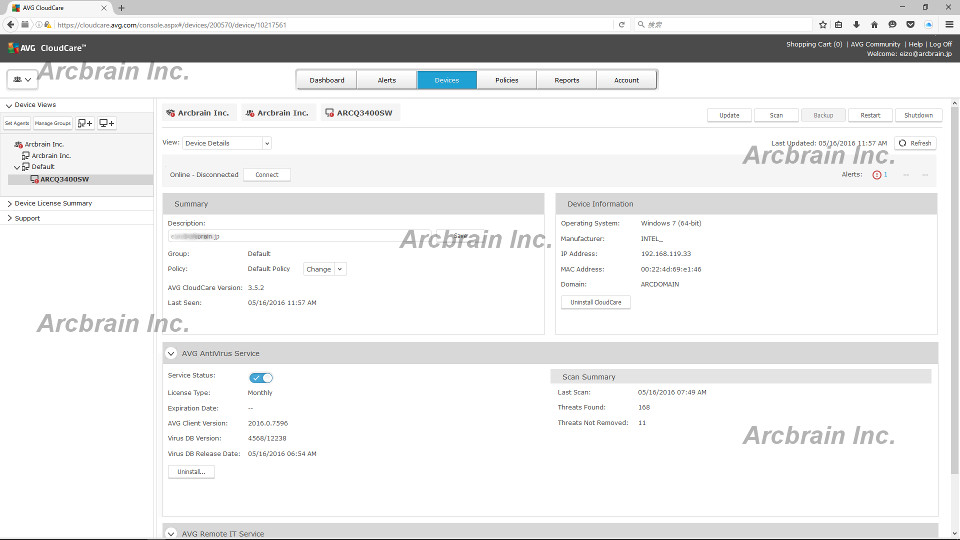Open the browser hamburger menu
The image size is (960, 540).
(950, 24)
